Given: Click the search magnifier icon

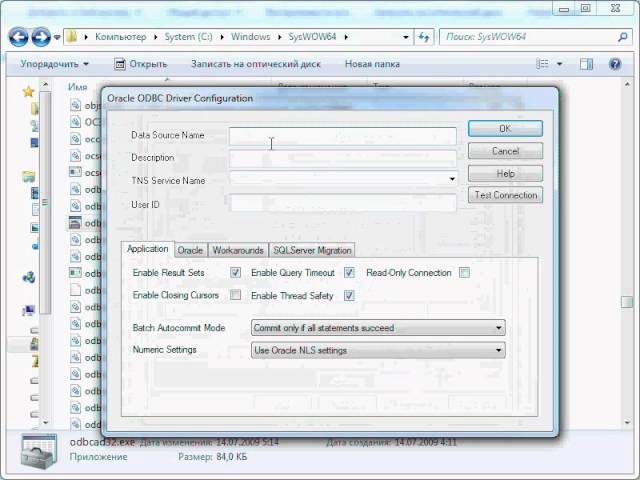Looking at the screenshot, I should (x=622, y=37).
